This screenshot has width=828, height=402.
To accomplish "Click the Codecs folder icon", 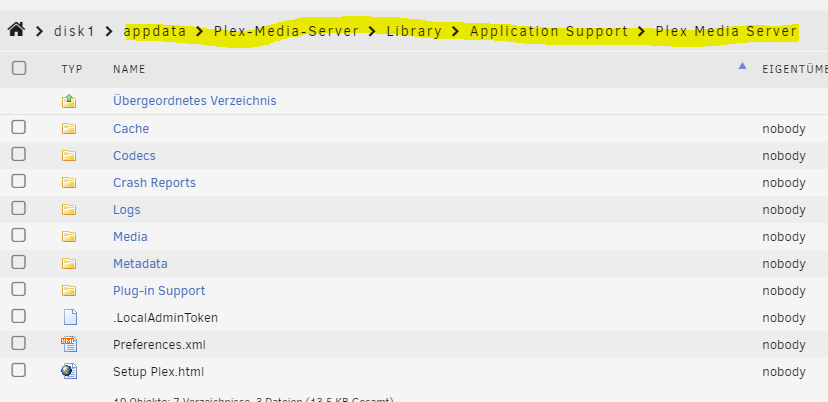I will 69,155.
